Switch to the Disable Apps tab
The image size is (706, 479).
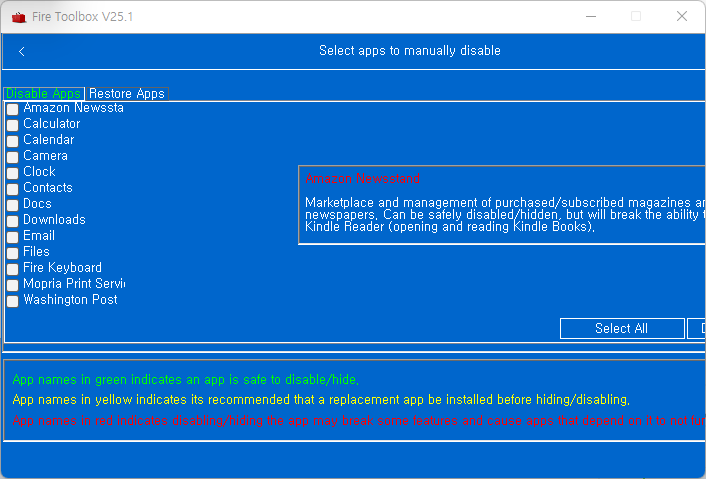pyautogui.click(x=43, y=94)
